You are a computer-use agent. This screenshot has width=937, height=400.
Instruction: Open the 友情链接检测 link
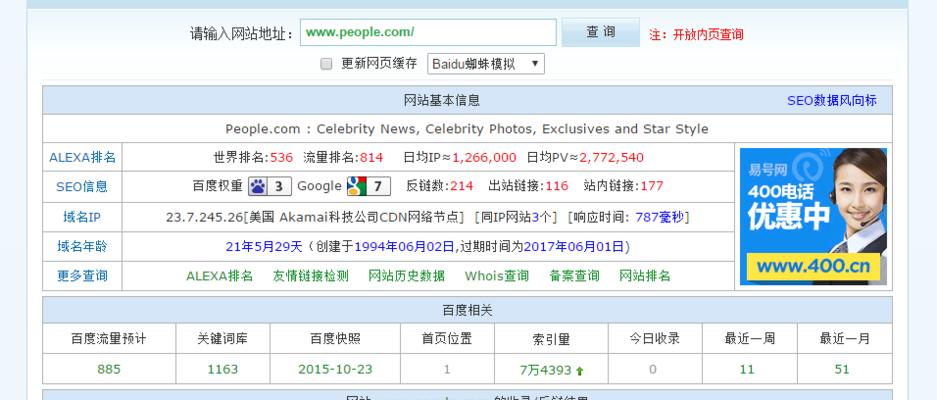pos(311,276)
